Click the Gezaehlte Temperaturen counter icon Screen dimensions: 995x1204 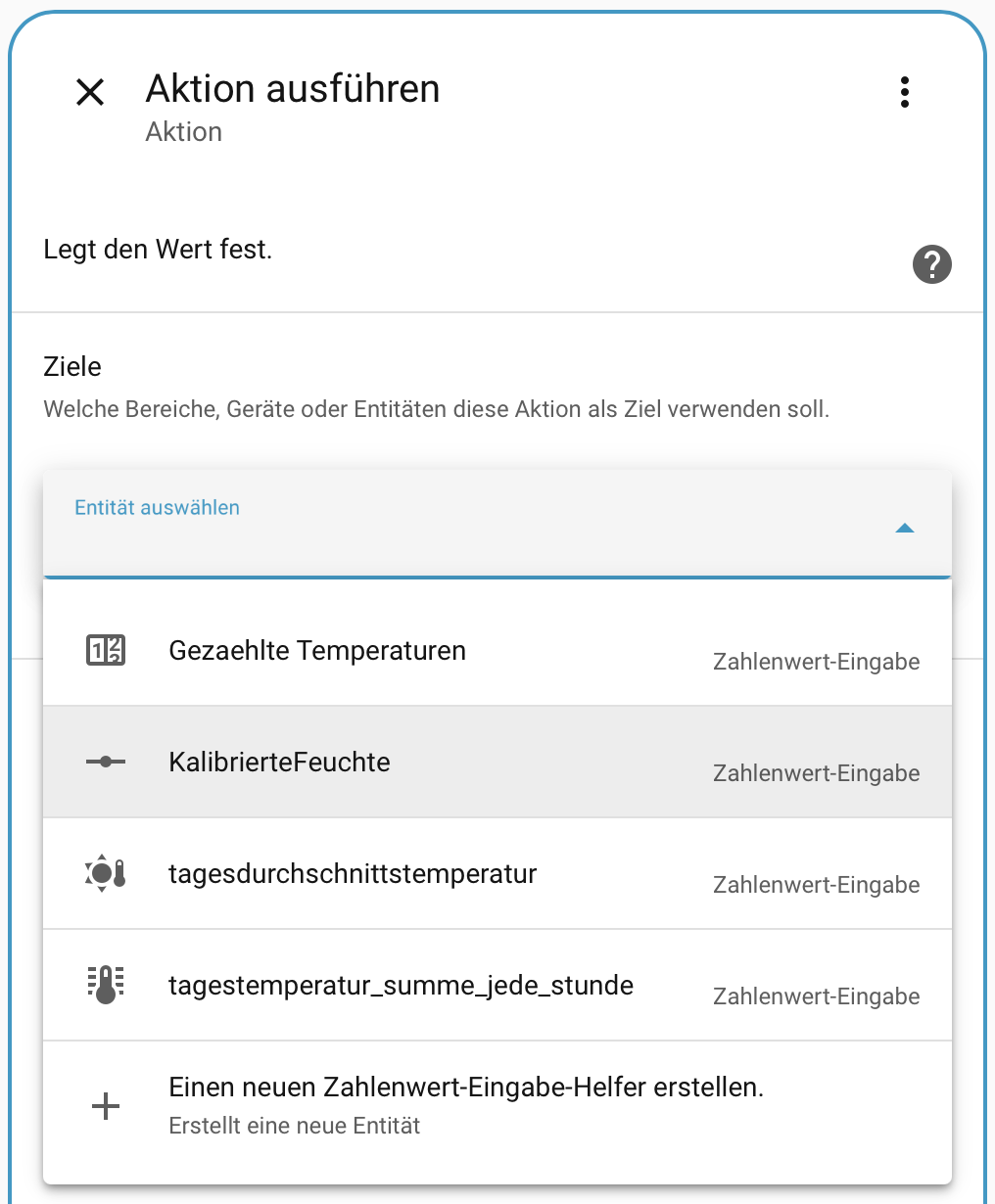click(x=106, y=651)
